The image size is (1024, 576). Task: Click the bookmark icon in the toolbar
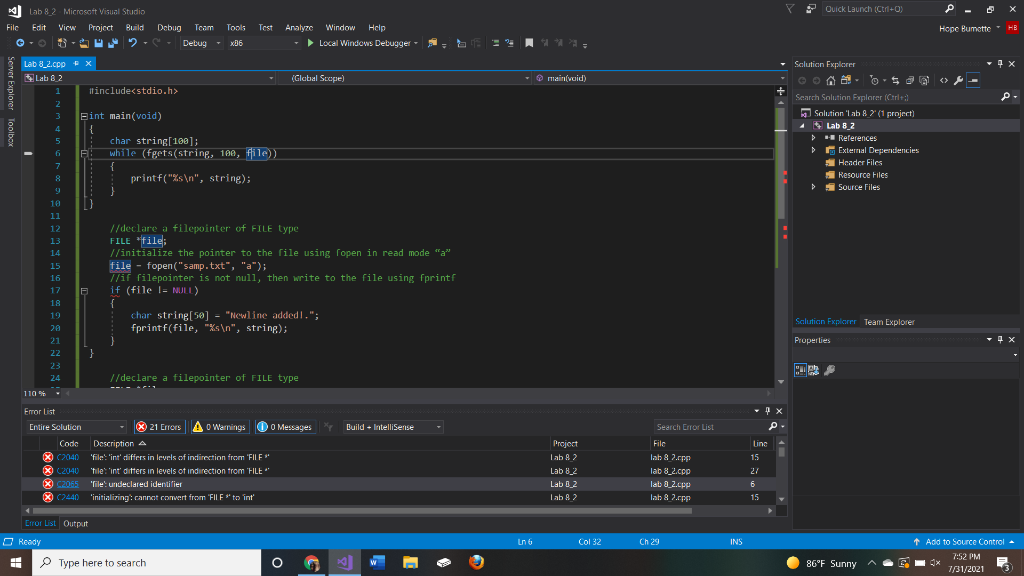tap(529, 43)
